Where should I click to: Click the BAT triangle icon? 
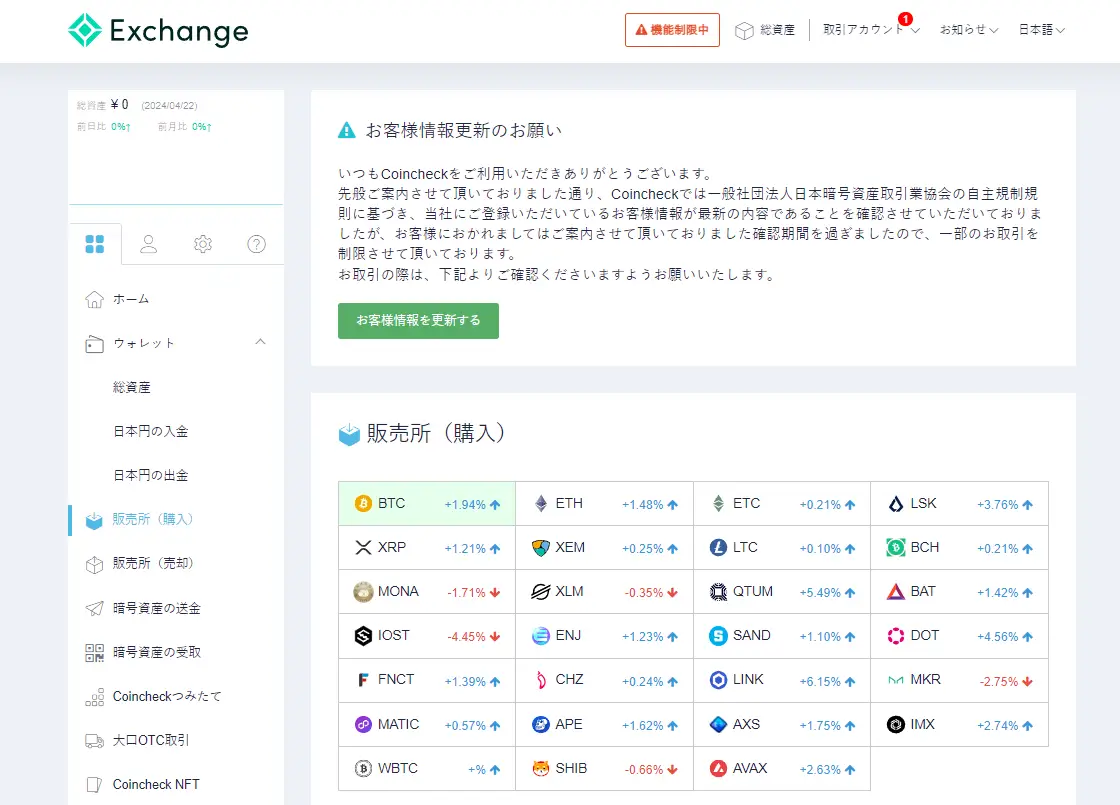tap(896, 592)
